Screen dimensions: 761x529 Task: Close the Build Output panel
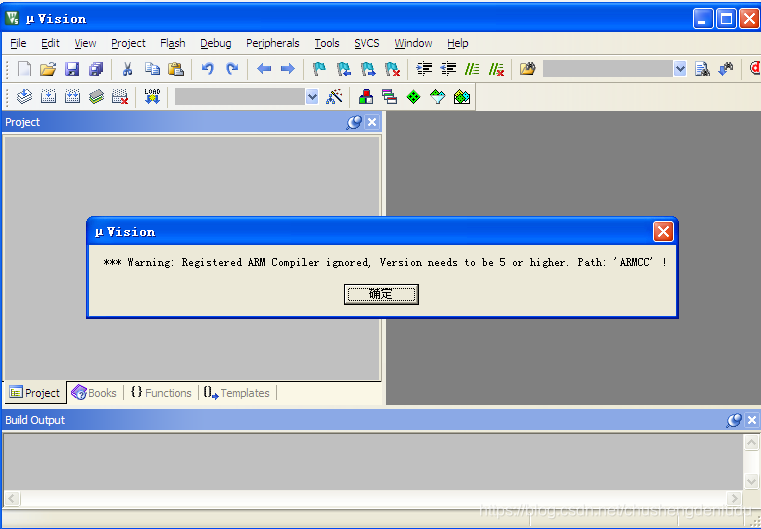pos(752,420)
